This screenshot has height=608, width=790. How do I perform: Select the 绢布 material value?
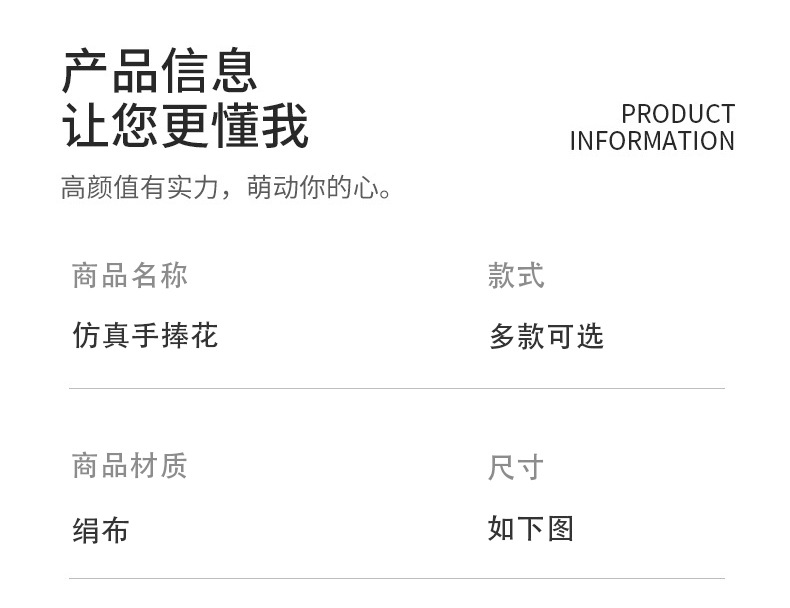(100, 530)
